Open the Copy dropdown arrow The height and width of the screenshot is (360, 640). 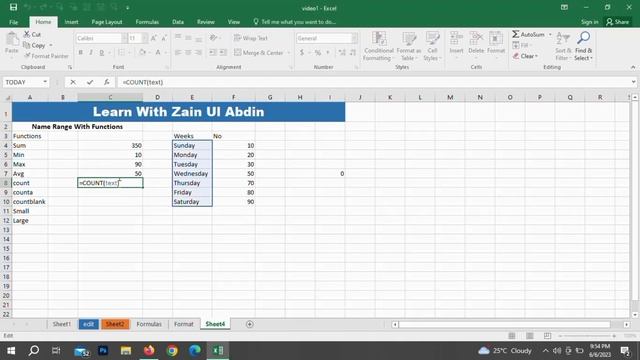pos(51,45)
